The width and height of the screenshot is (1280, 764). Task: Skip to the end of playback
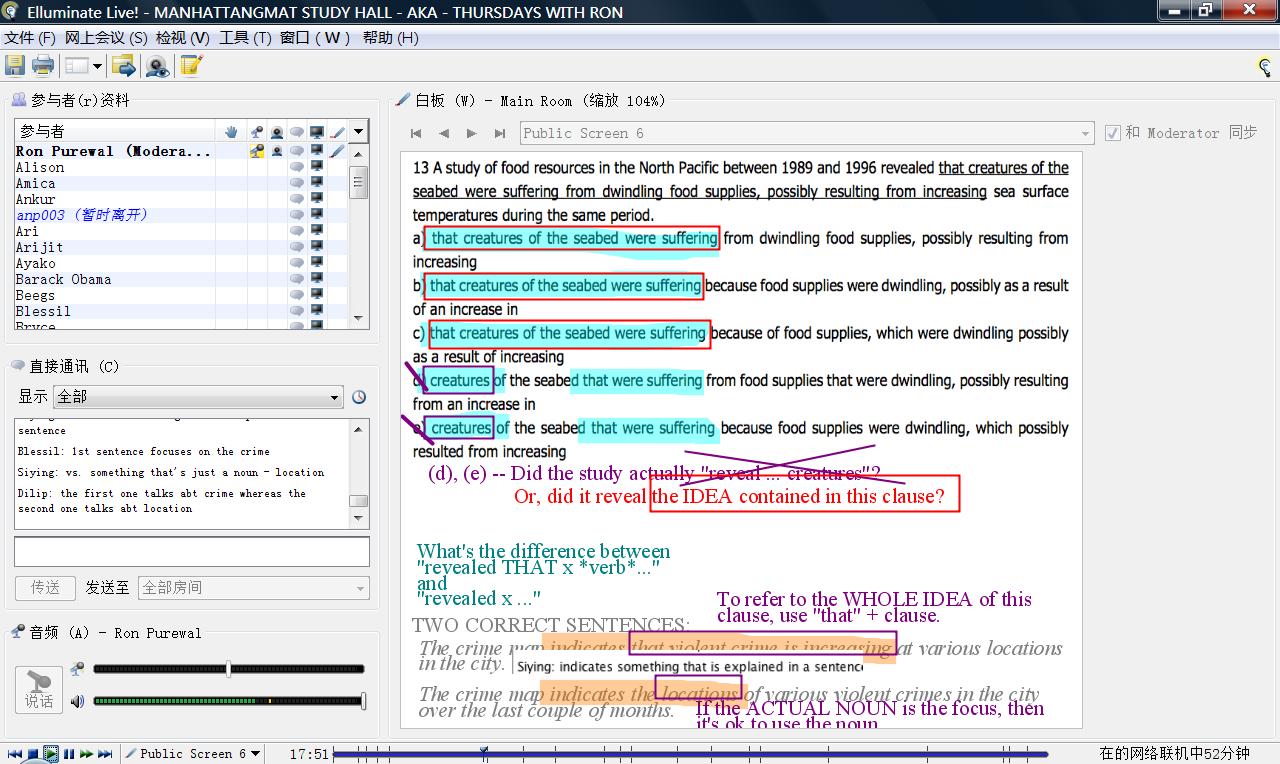click(x=105, y=754)
